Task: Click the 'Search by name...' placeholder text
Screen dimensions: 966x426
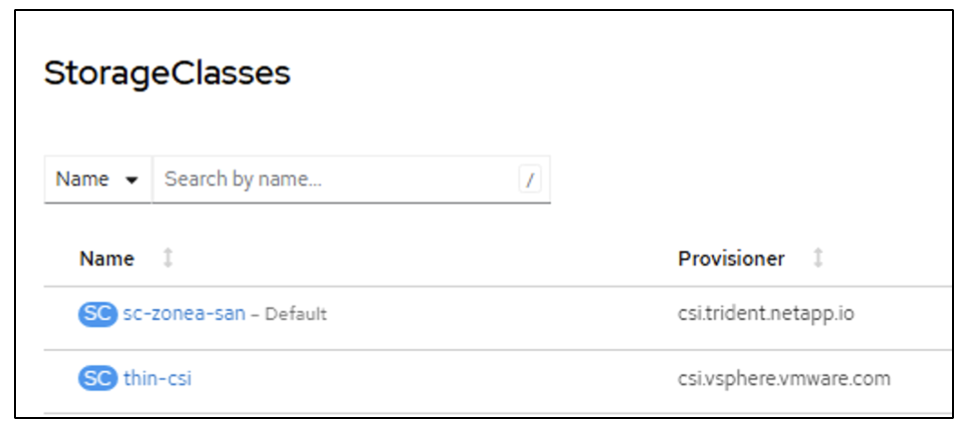Action: 243,180
